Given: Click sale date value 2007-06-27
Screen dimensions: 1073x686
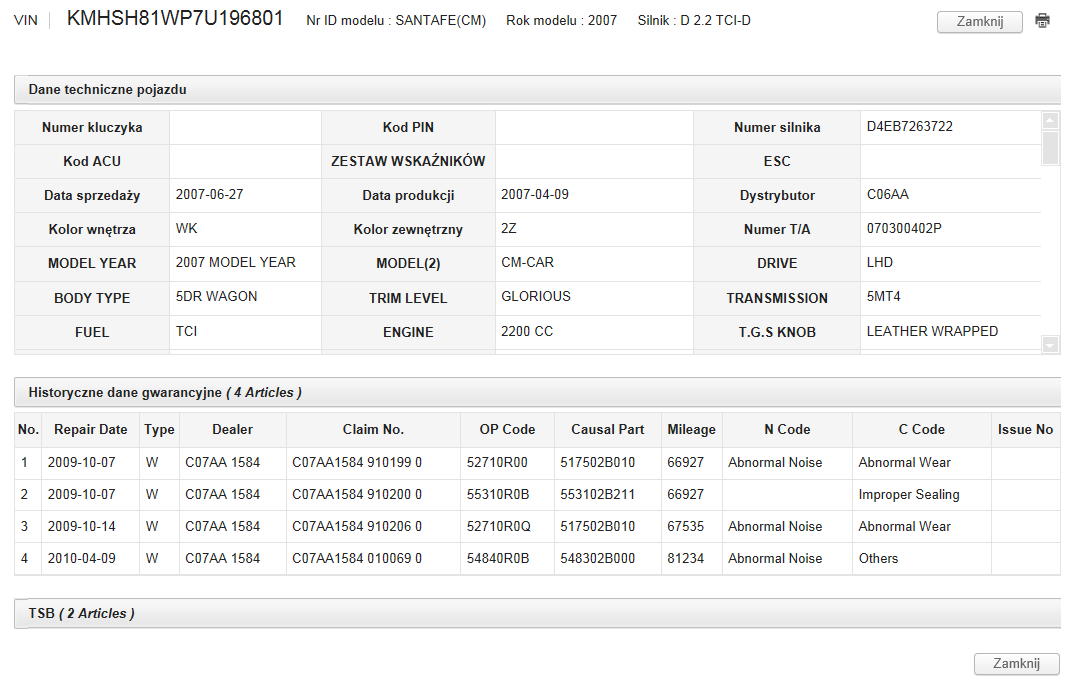Looking at the screenshot, I should (209, 194).
